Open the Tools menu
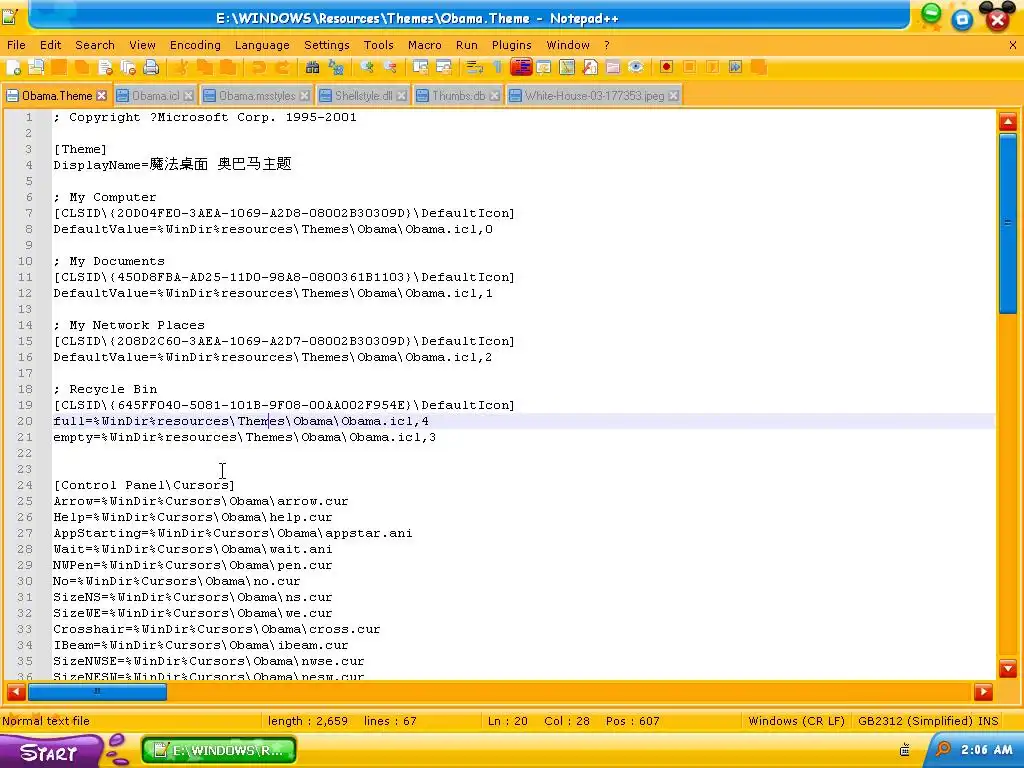This screenshot has width=1024, height=768. (x=379, y=45)
